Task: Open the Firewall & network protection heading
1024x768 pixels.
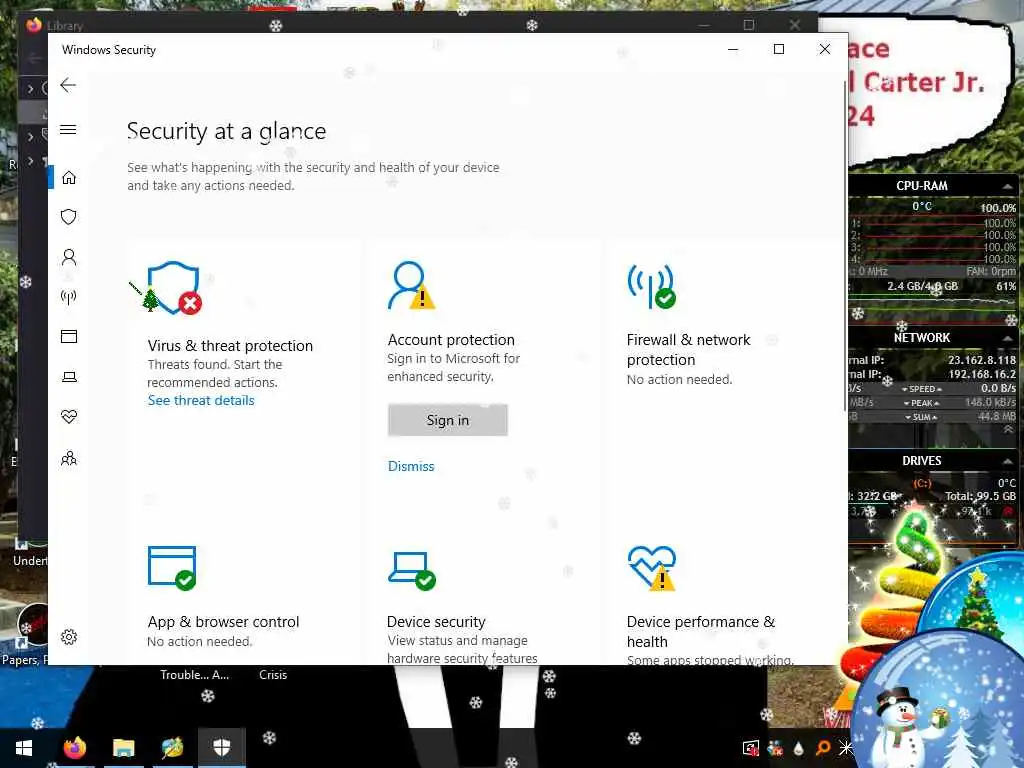Action: pos(688,349)
